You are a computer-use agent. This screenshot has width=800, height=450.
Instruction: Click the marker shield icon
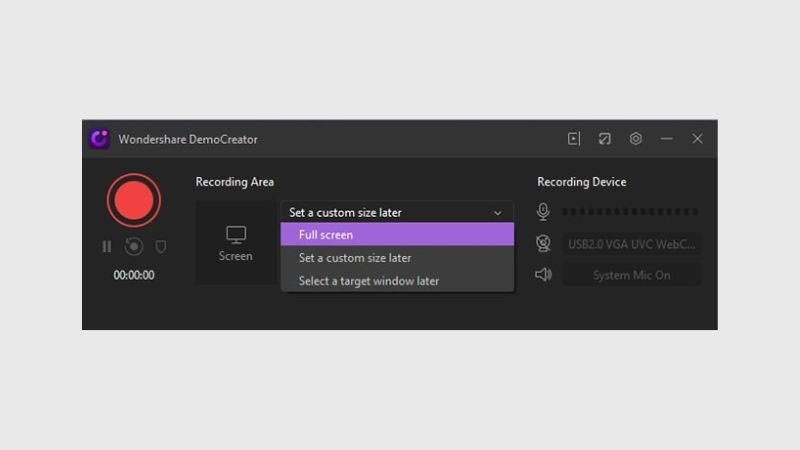pyautogui.click(x=160, y=246)
